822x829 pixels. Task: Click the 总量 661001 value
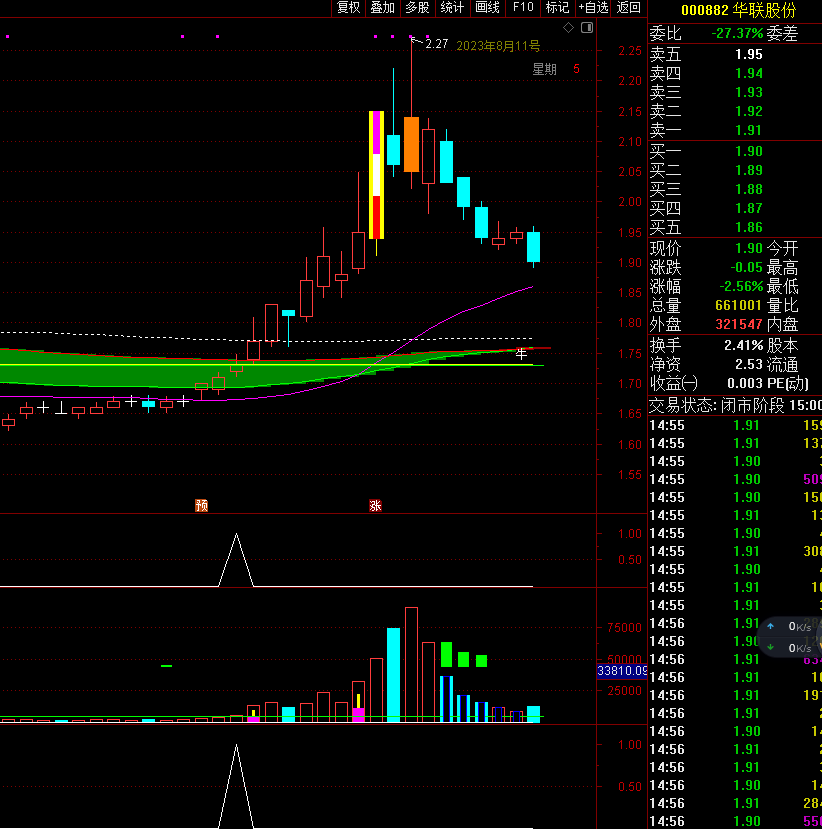click(x=738, y=306)
